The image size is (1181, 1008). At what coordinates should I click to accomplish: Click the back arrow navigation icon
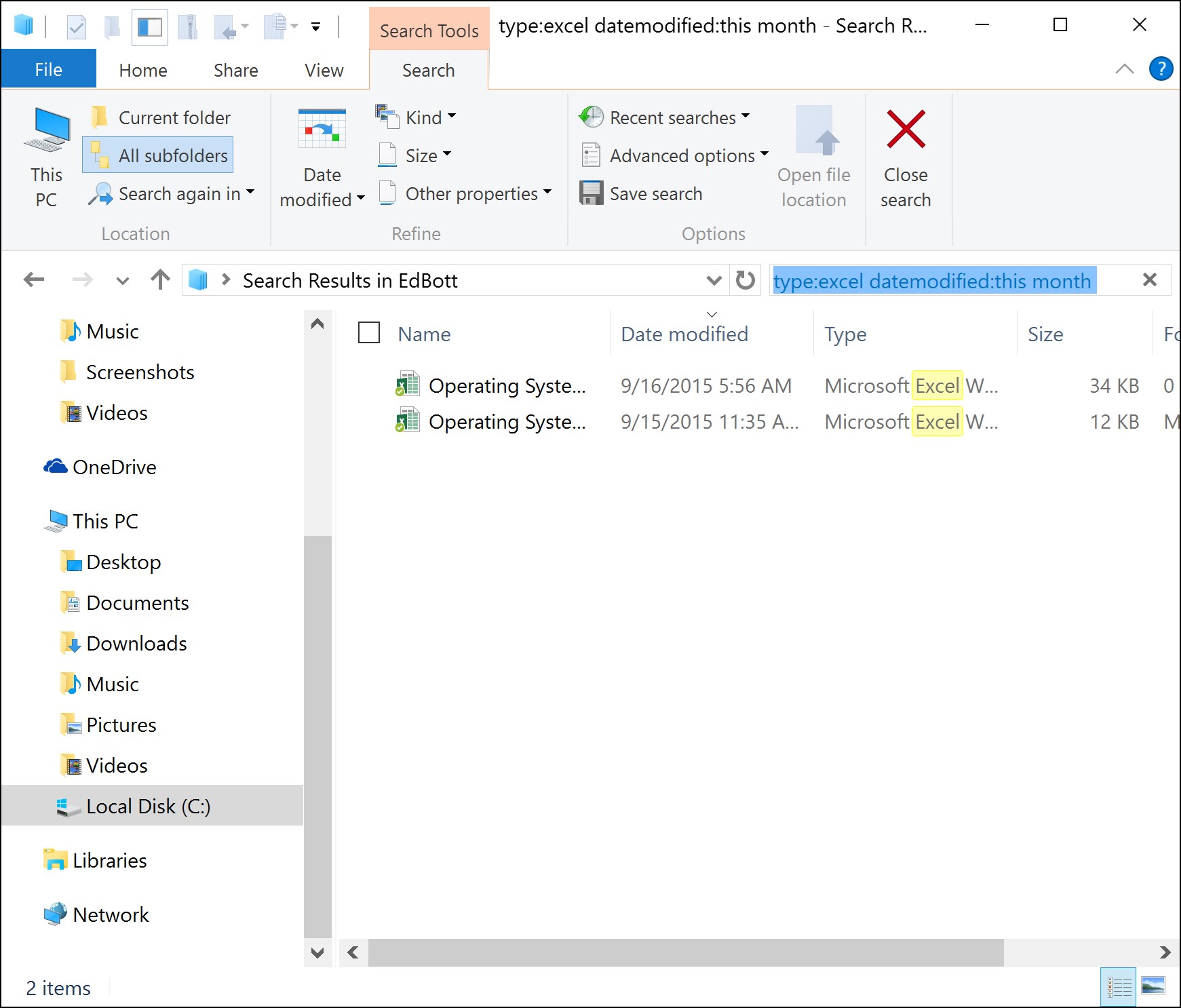pos(34,279)
